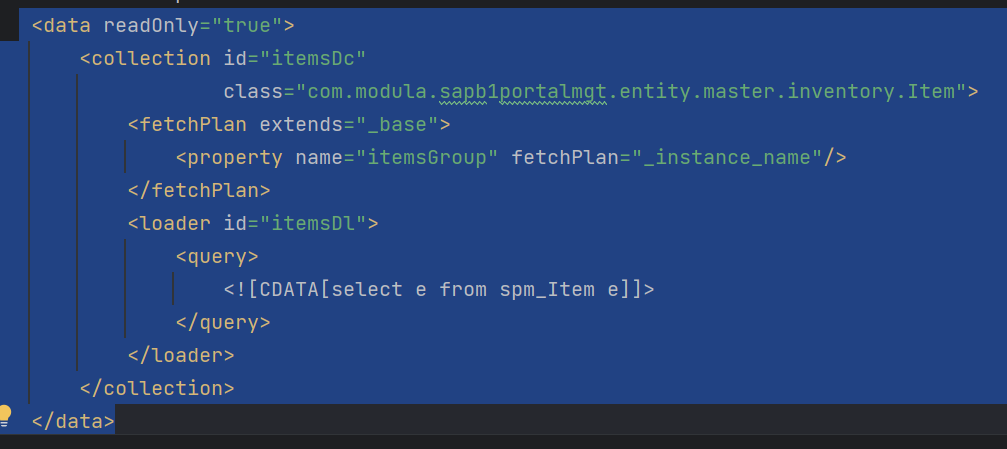Click the opening query tag
The height and width of the screenshot is (449, 1007).
pos(217,256)
